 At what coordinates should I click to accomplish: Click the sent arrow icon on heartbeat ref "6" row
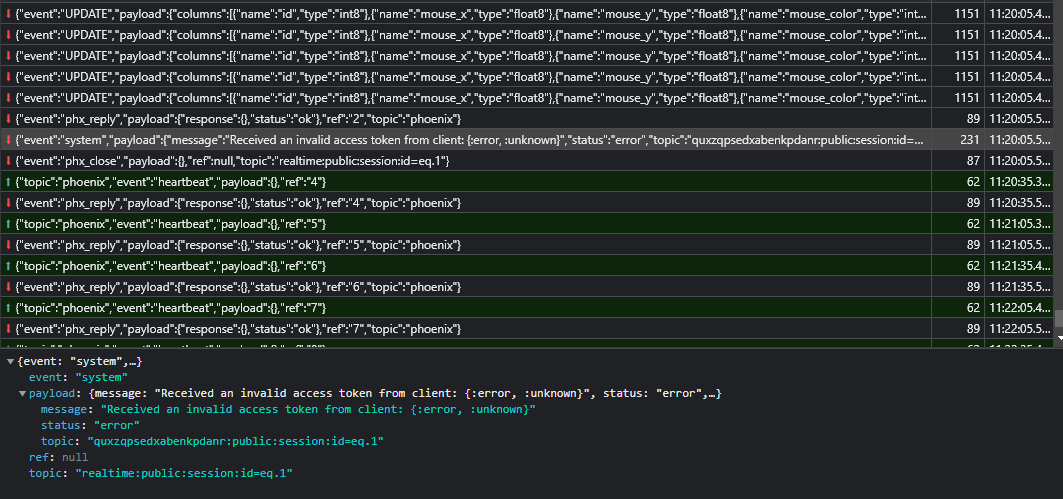coord(8,266)
